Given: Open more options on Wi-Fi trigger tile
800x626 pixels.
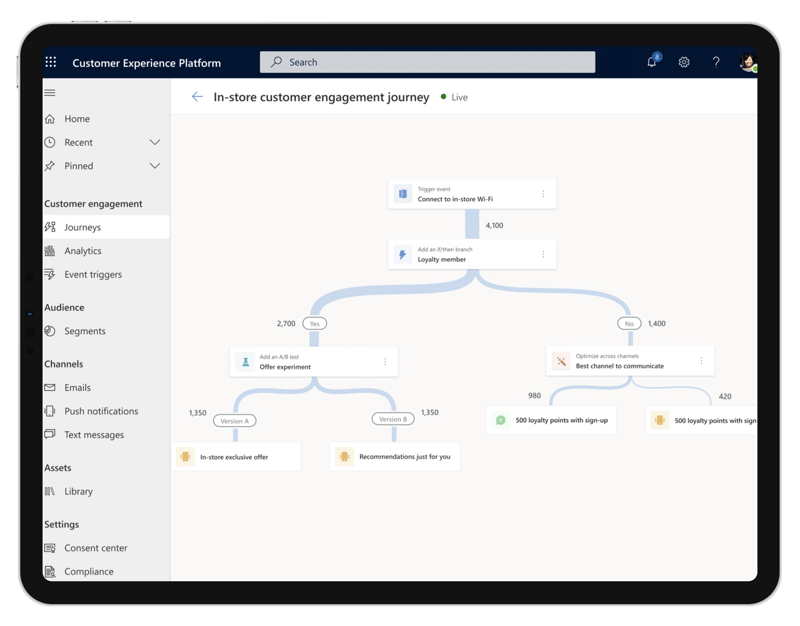Looking at the screenshot, I should point(543,194).
